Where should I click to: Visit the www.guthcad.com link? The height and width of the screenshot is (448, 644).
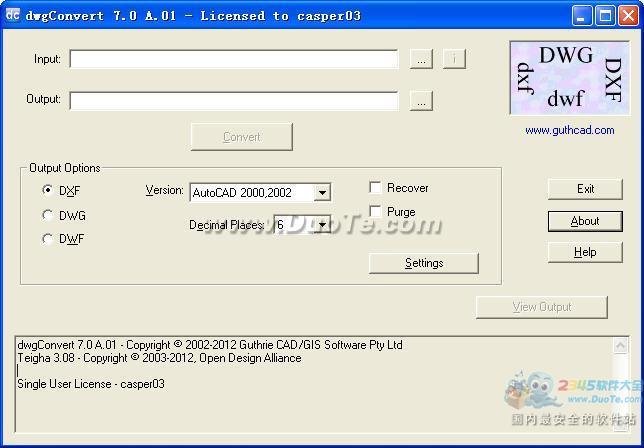[570, 131]
